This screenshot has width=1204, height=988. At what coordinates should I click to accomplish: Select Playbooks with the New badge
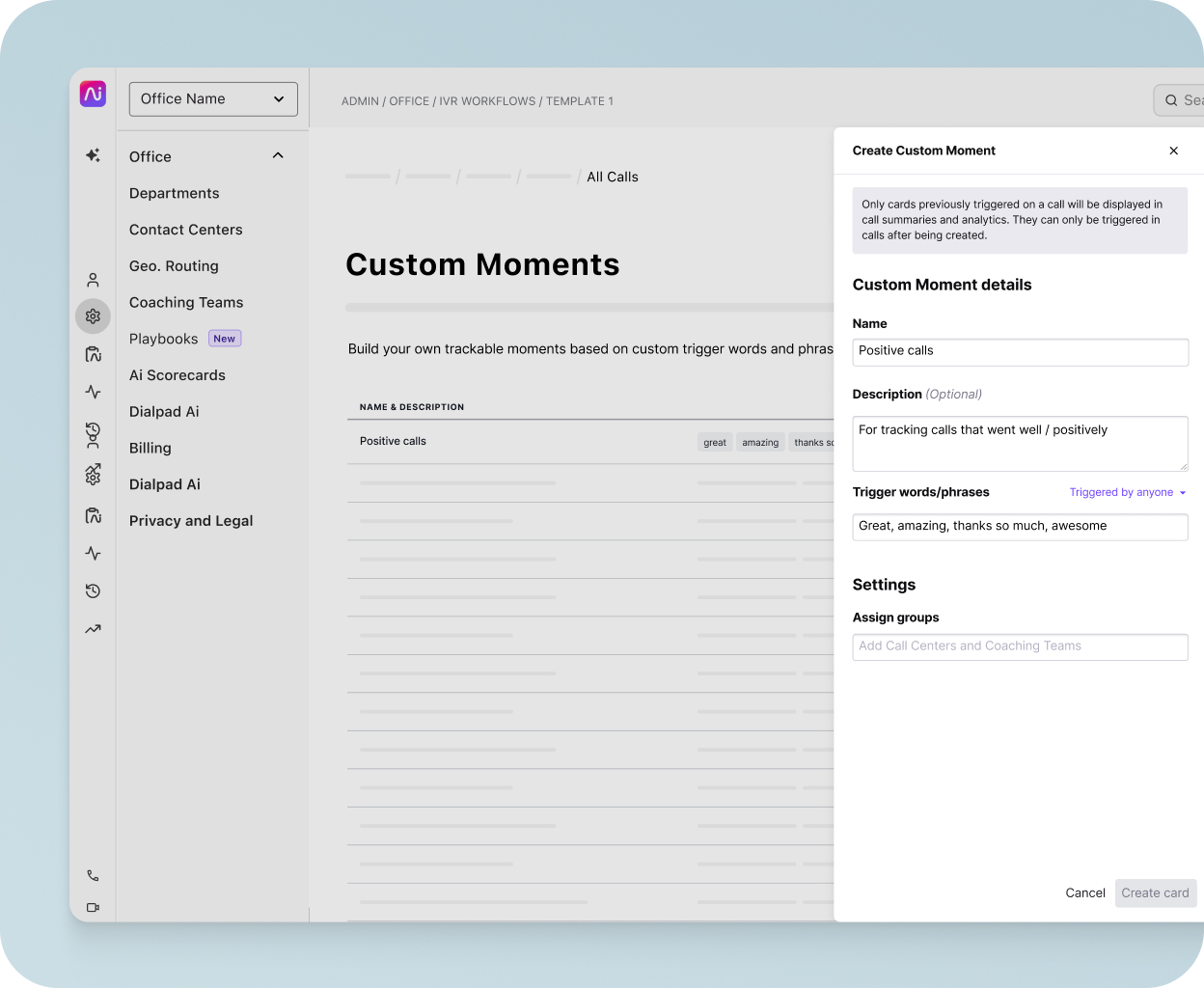[163, 339]
